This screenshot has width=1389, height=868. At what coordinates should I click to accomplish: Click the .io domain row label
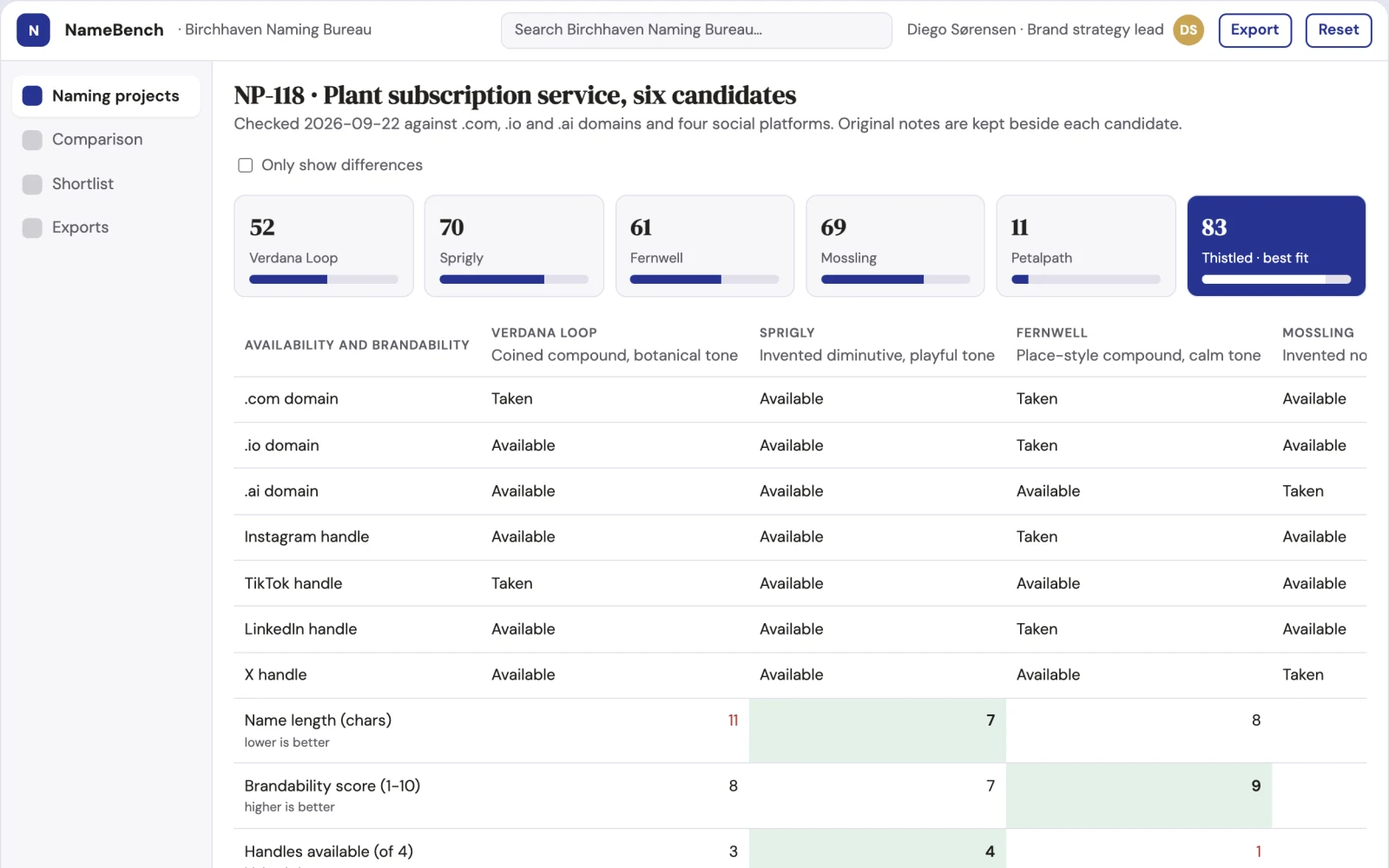(281, 445)
